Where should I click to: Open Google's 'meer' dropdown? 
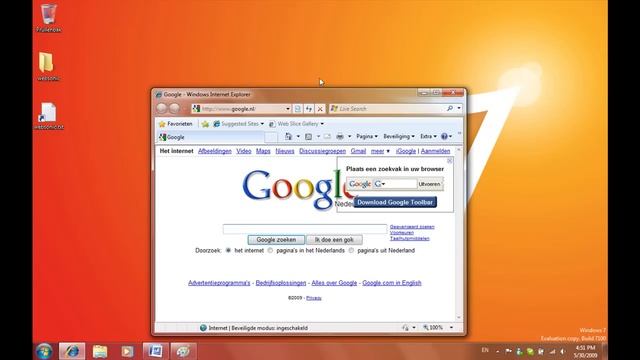click(380, 151)
